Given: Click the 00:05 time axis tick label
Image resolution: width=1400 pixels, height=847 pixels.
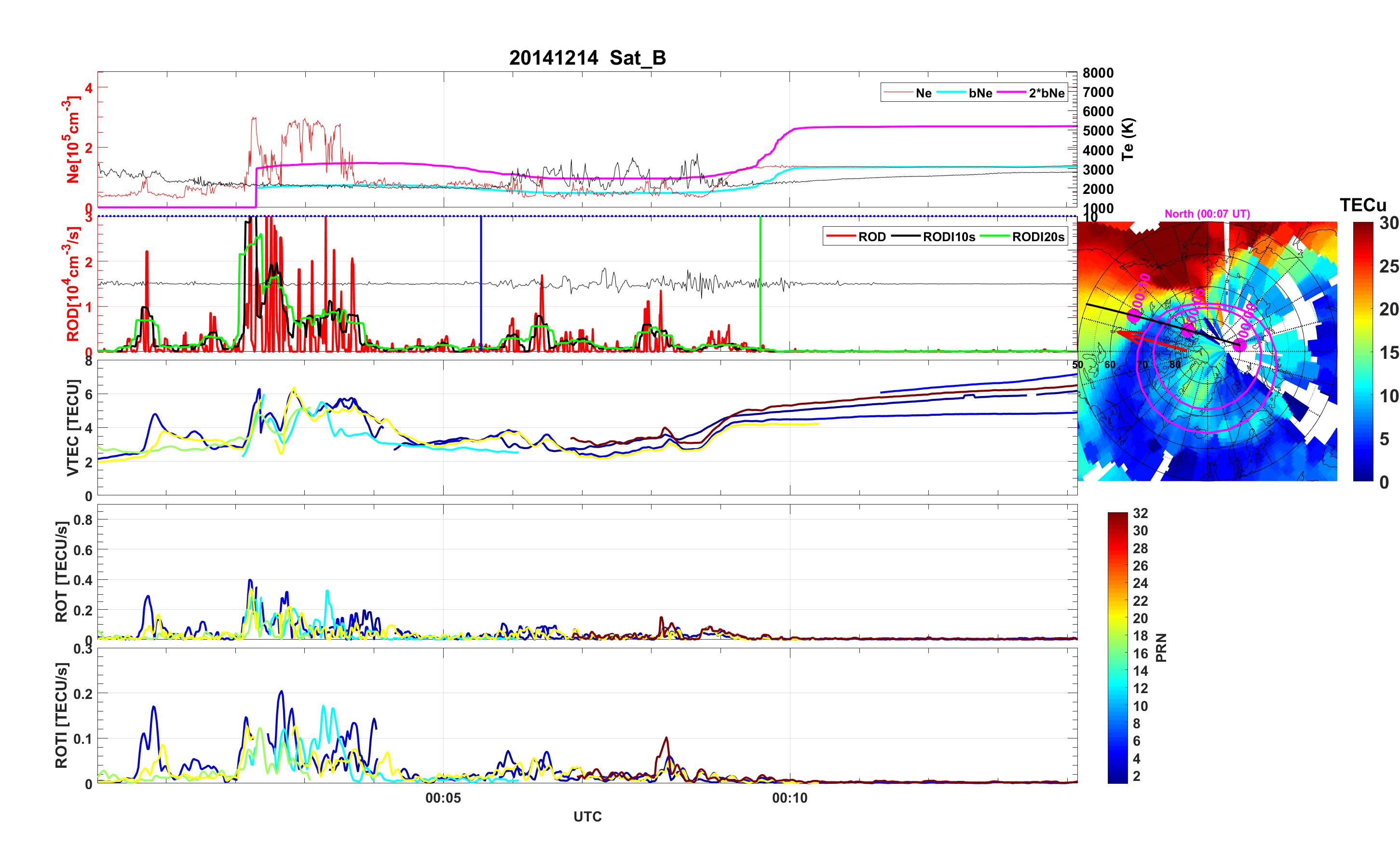Looking at the screenshot, I should pos(443,798).
